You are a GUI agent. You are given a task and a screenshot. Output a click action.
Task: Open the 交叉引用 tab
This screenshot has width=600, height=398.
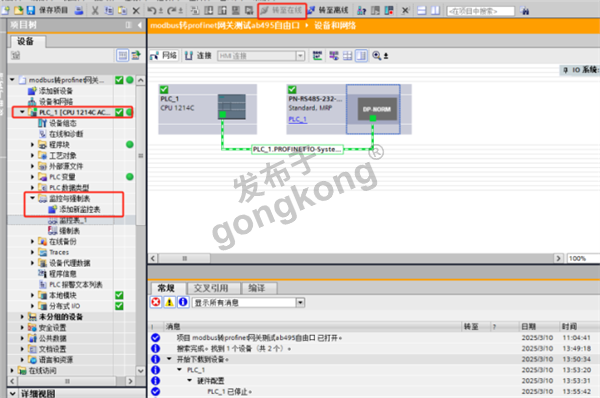coord(211,288)
